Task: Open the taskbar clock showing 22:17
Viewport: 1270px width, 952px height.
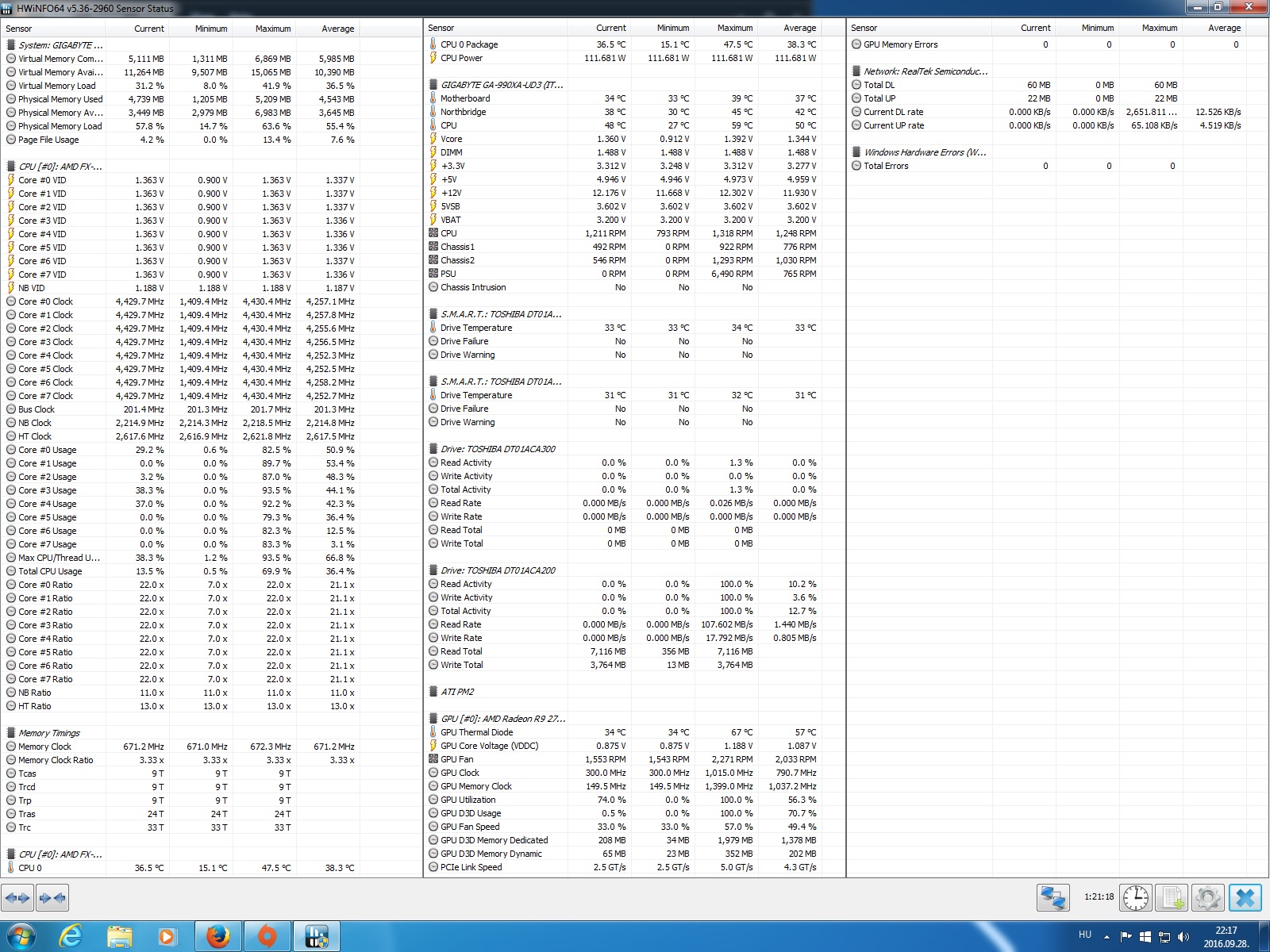Action: (x=1226, y=937)
